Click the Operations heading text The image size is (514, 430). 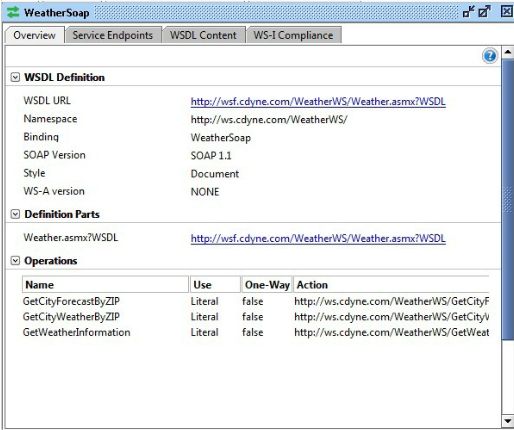[x=51, y=261]
